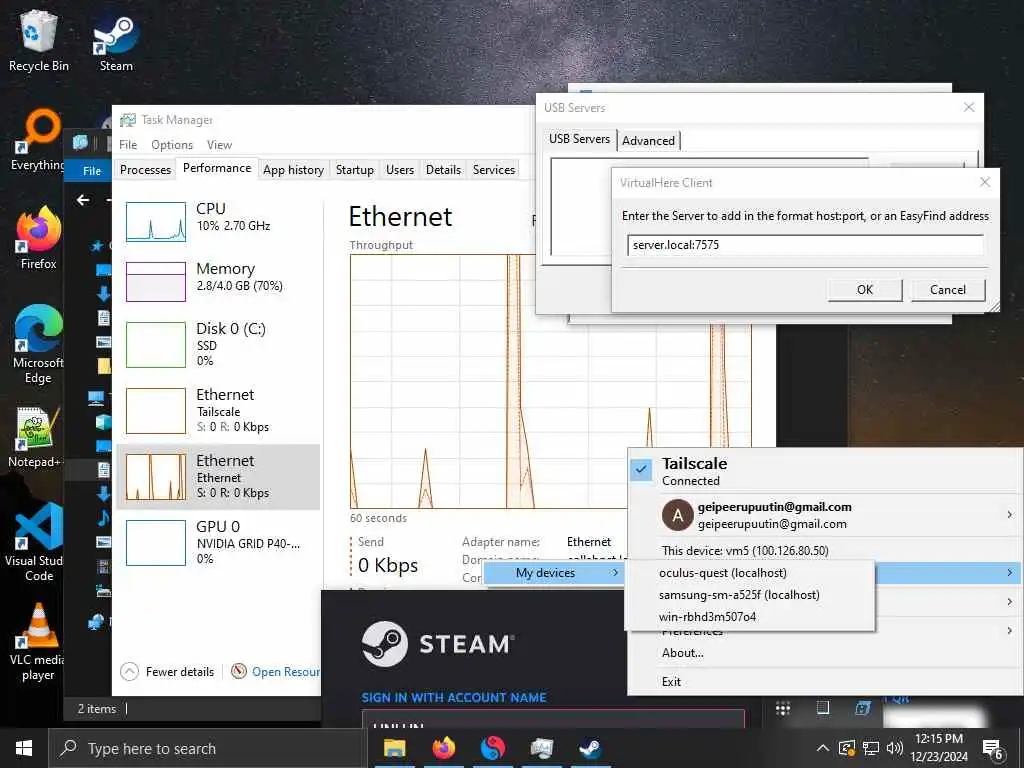Open the View menu in Task Manager
This screenshot has width=1024, height=768.
pos(219,145)
